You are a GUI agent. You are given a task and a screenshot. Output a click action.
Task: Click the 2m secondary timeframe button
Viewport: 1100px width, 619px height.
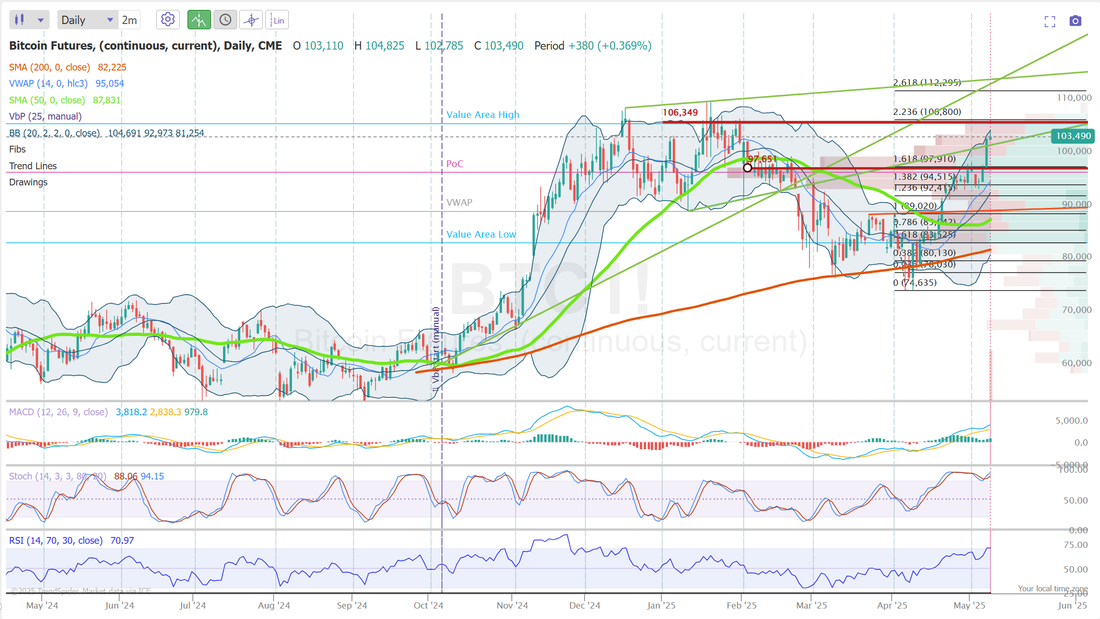pyautogui.click(x=129, y=20)
